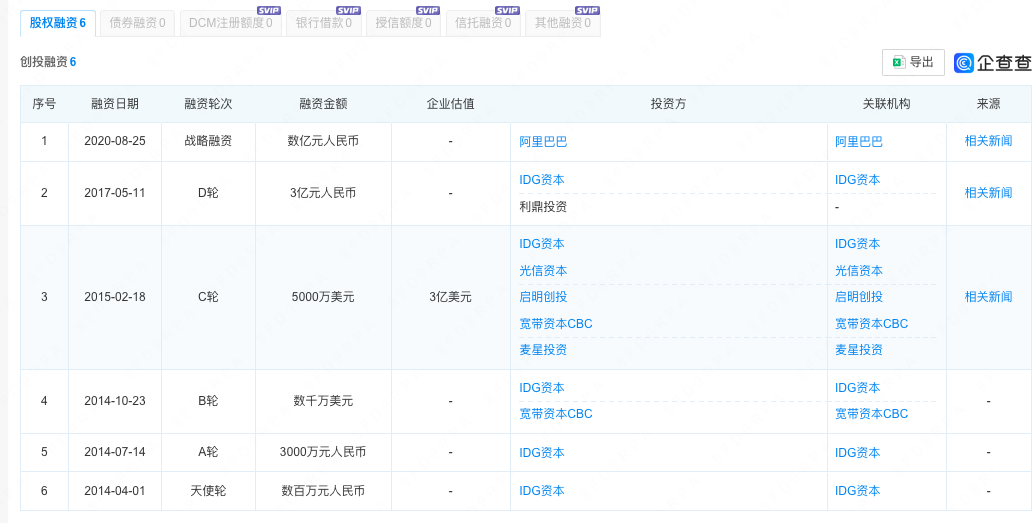Open the 债券融资 tab
Viewport: 1032px width, 523px height.
click(138, 23)
